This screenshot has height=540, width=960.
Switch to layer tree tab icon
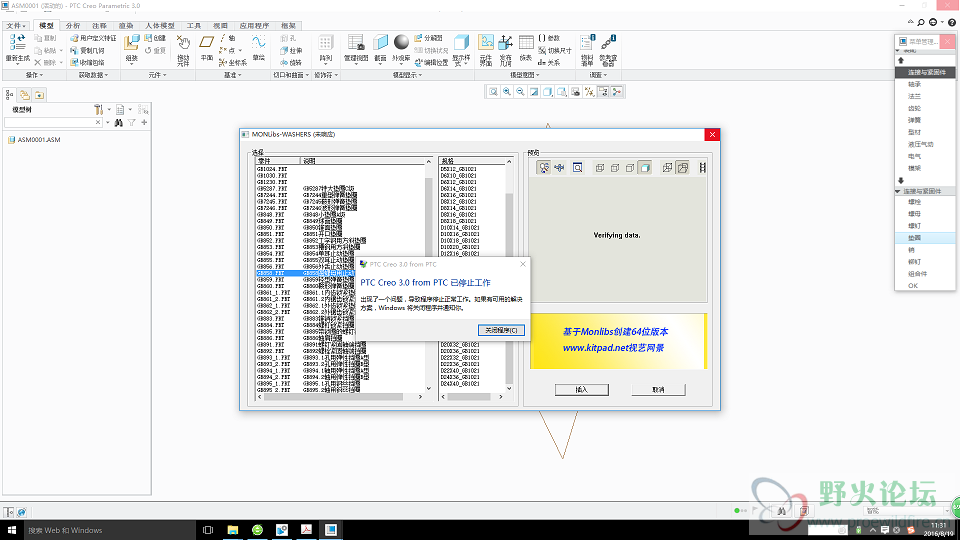point(24,95)
